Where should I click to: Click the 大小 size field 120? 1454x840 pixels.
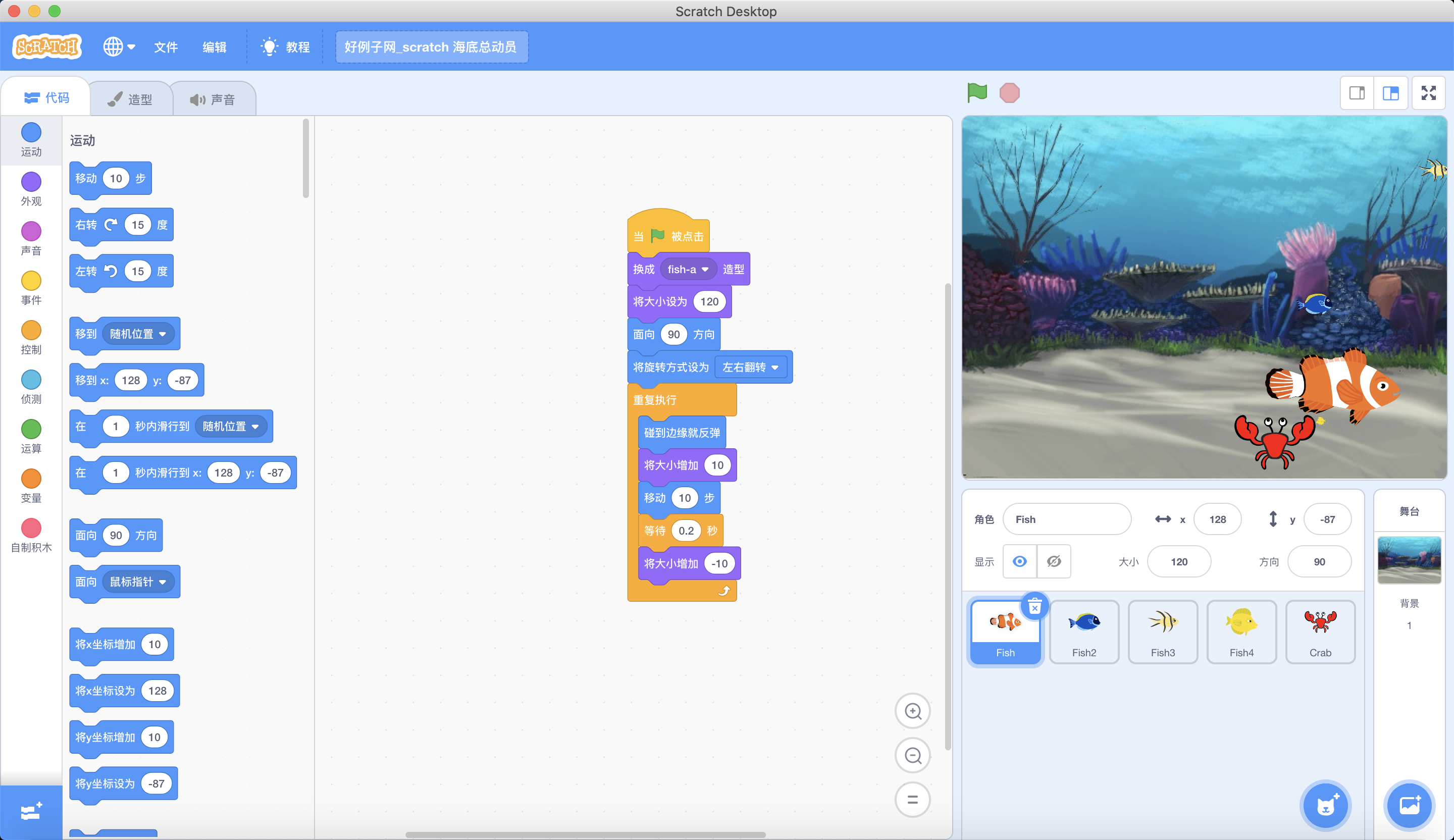pyautogui.click(x=1179, y=561)
